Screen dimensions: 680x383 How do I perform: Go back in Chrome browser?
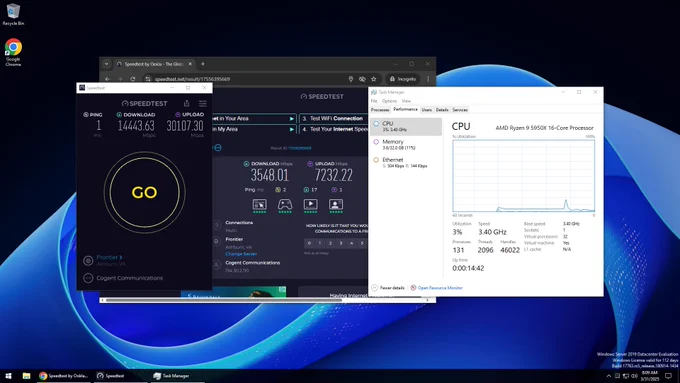click(x=107, y=79)
